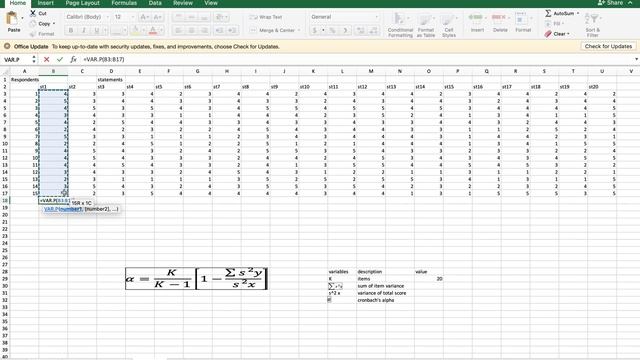Switch to the Insert tab

[46, 3]
